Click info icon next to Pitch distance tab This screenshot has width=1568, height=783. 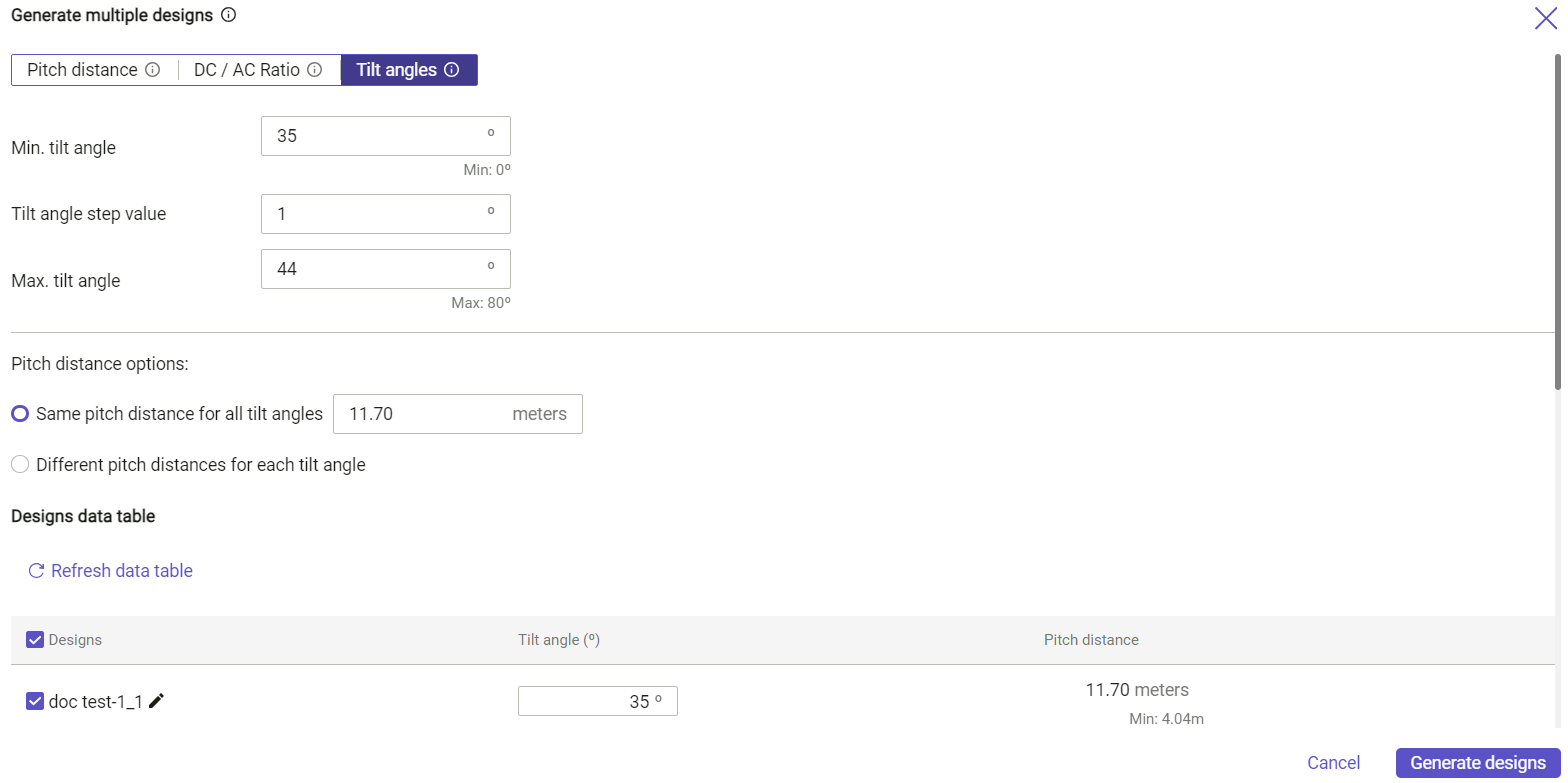pyautogui.click(x=153, y=70)
